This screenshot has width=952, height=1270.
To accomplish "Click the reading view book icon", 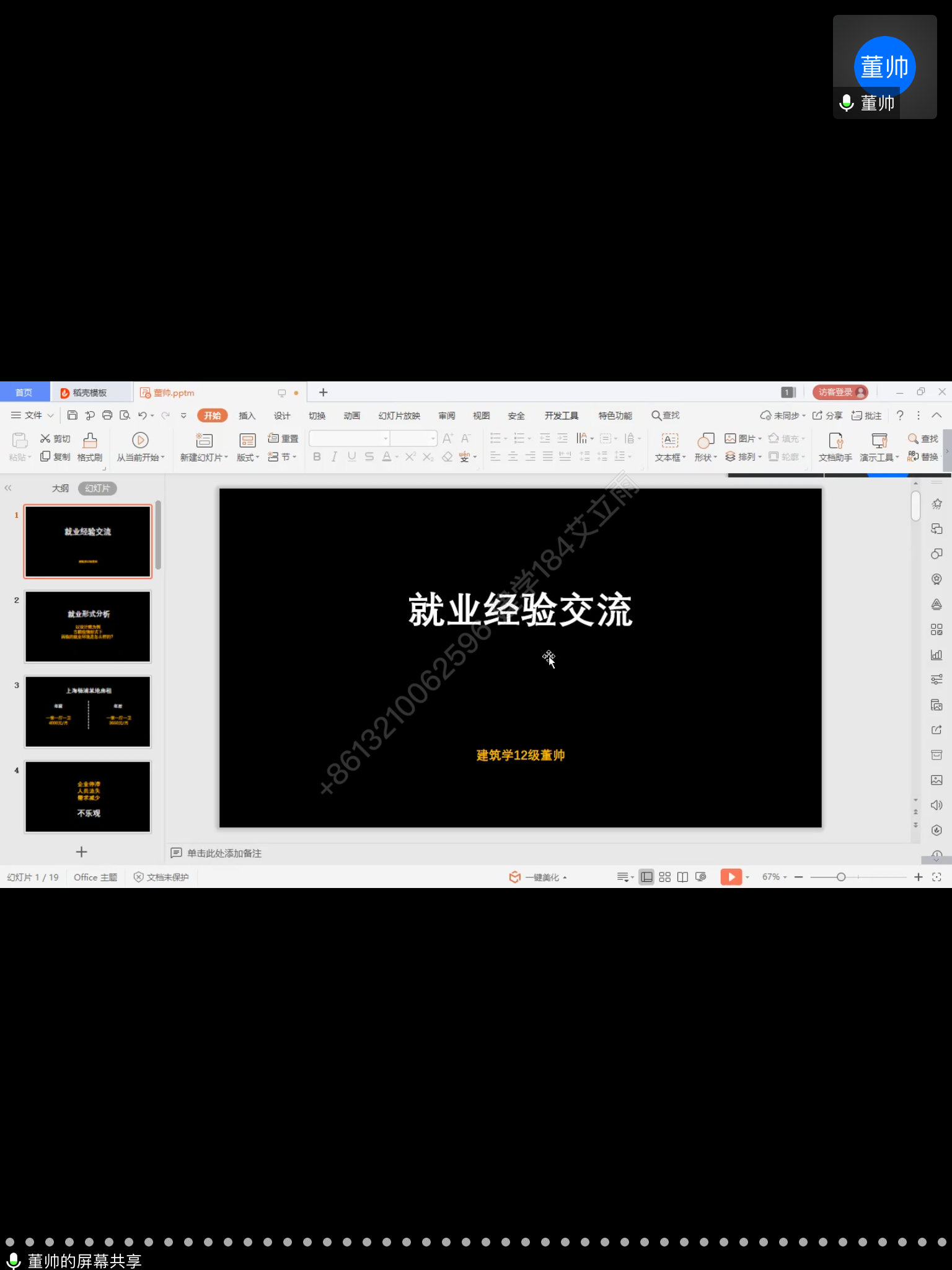I will click(x=682, y=877).
